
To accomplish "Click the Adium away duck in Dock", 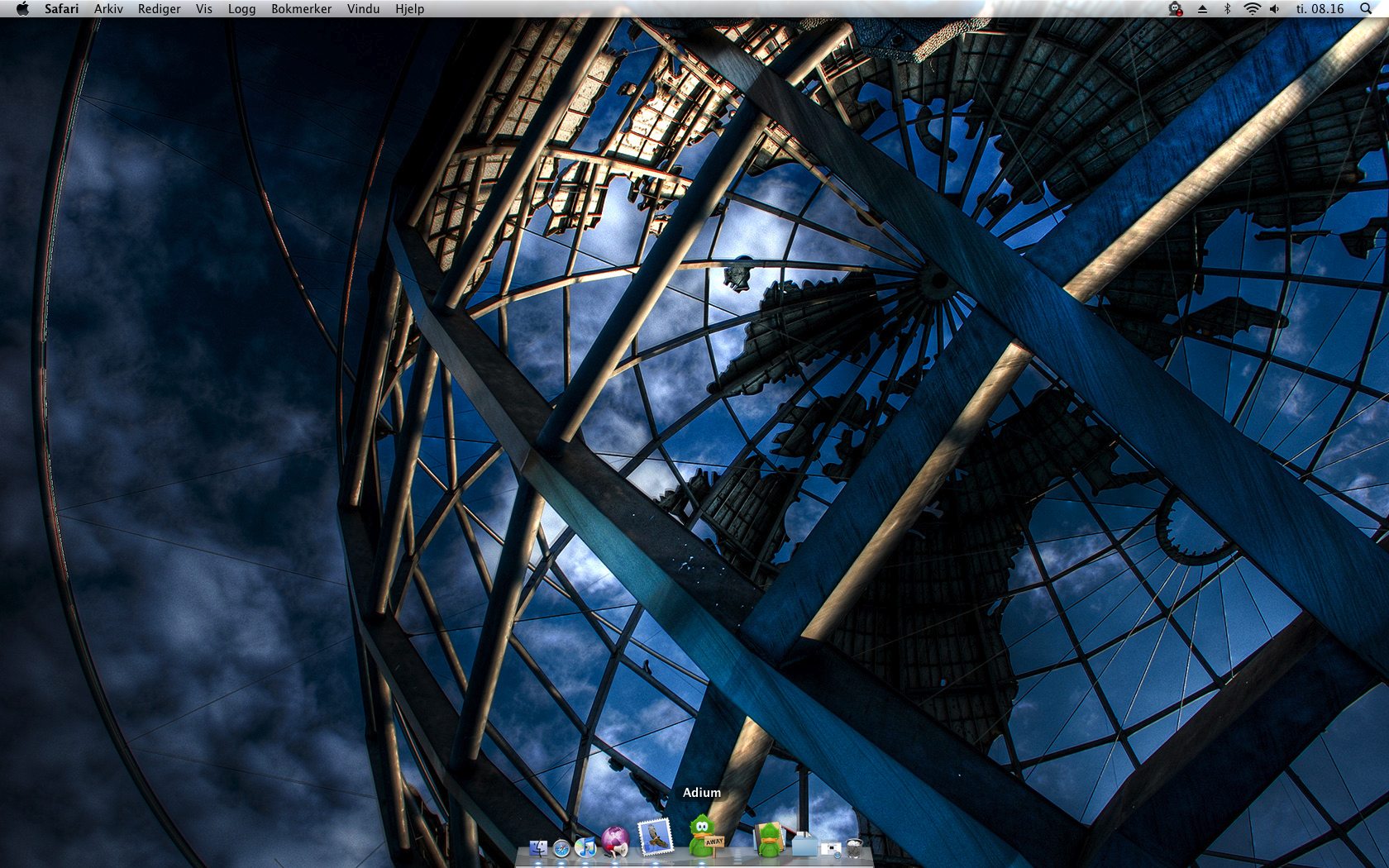I will (705, 835).
